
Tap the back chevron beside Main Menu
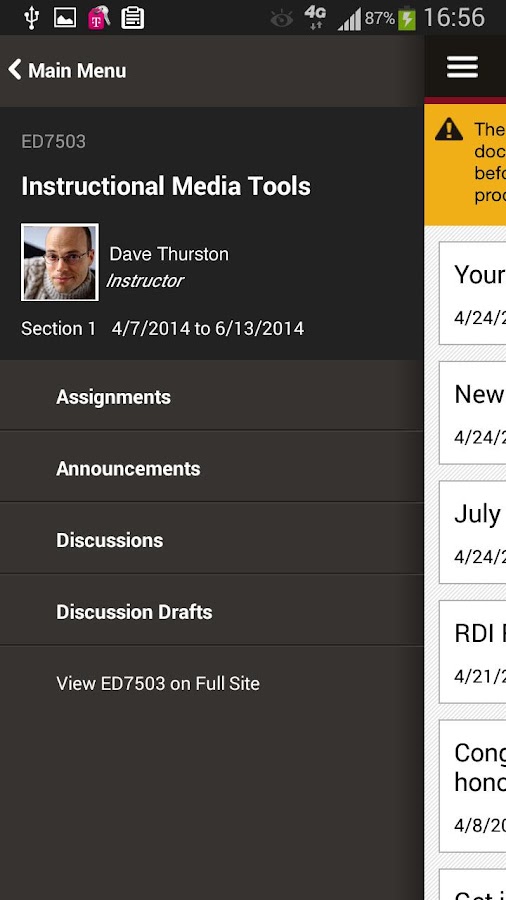coord(15,70)
